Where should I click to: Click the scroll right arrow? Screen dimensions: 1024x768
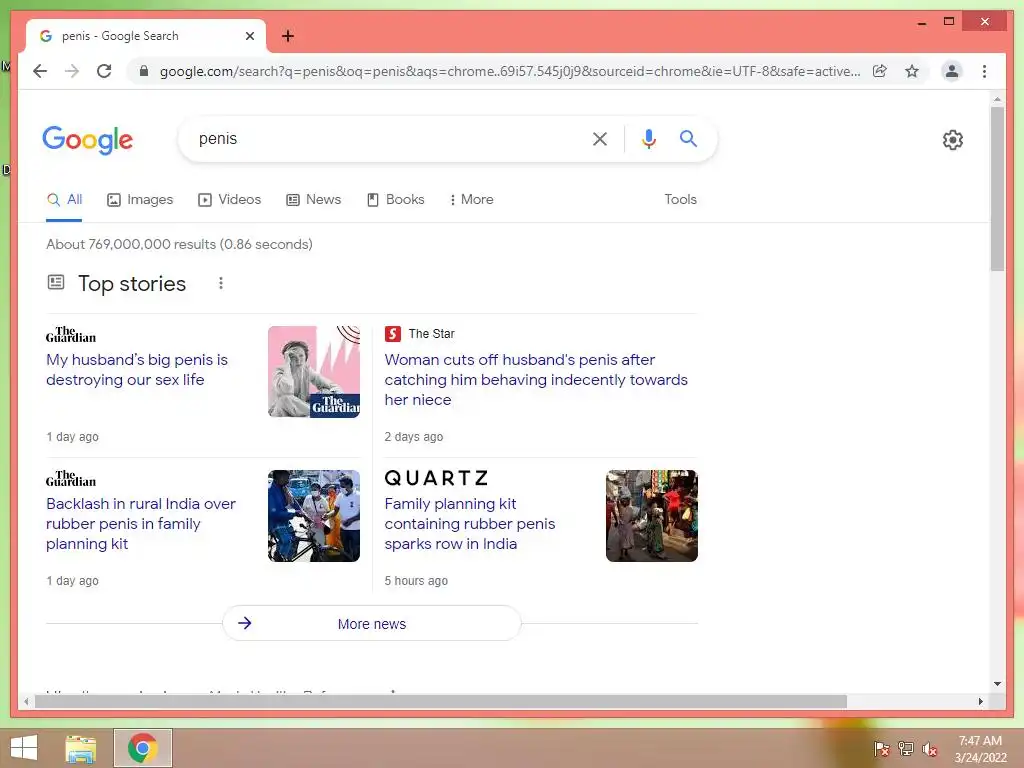(x=980, y=701)
